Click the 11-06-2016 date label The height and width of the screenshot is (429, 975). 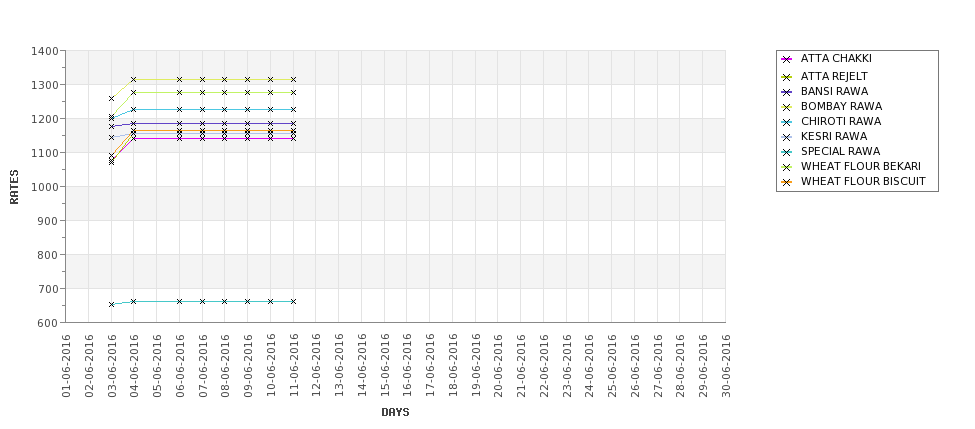293,366
